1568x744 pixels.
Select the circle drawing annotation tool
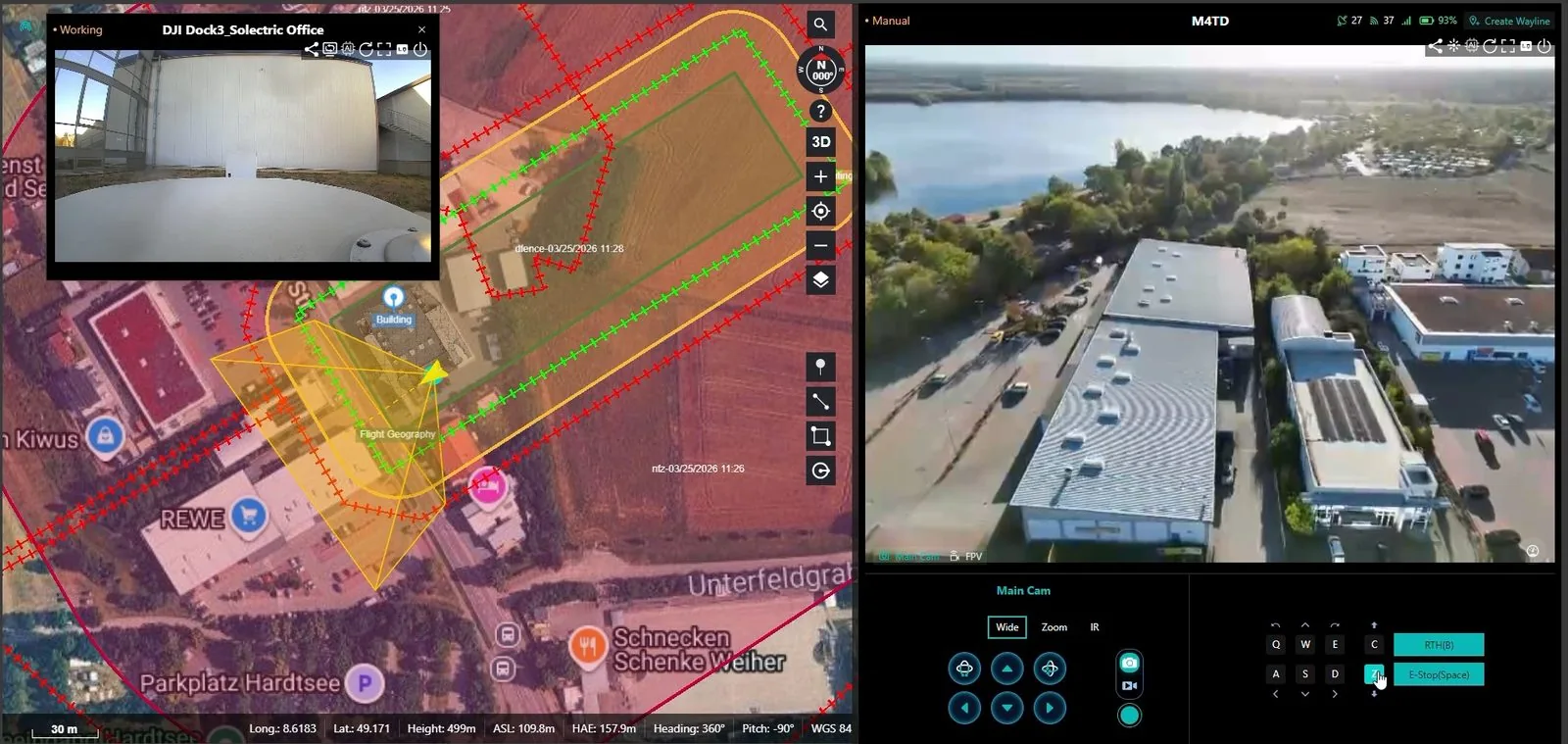coord(820,471)
